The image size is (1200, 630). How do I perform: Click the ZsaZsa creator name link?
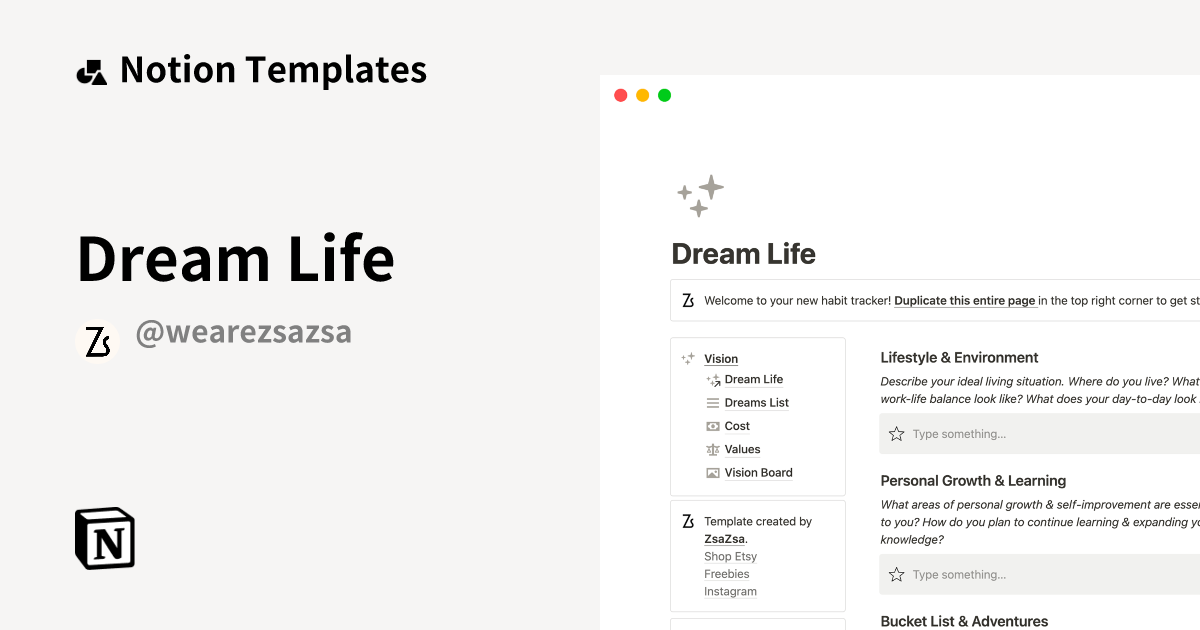click(724, 538)
